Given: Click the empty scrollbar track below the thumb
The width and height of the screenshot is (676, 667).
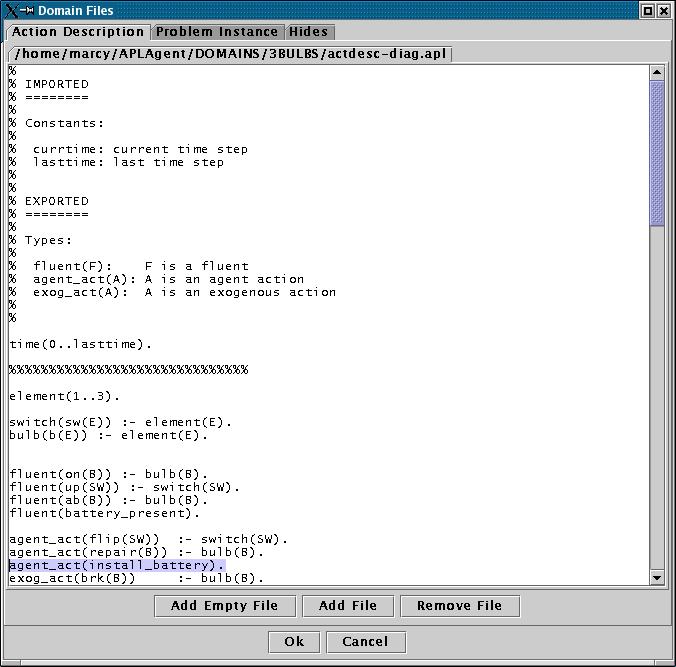Looking at the screenshot, I should point(657,400).
